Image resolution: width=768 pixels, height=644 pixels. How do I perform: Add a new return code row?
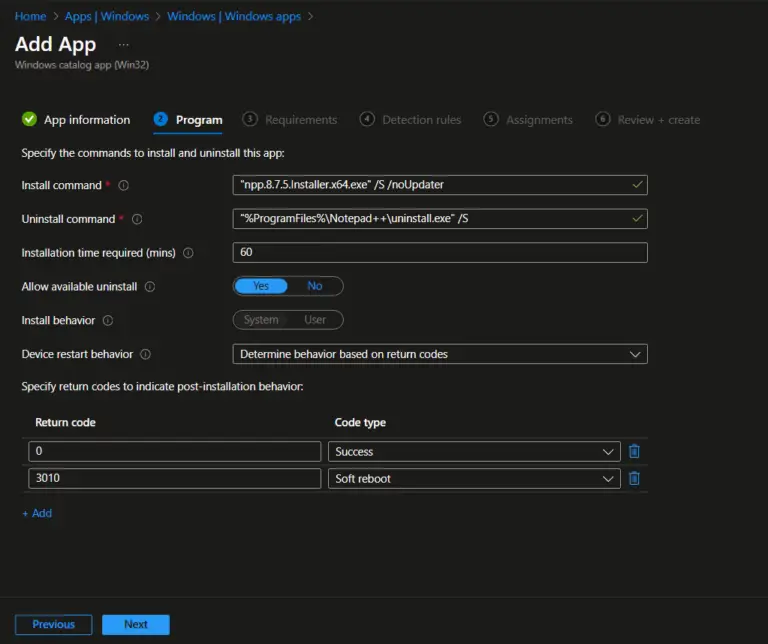point(37,513)
